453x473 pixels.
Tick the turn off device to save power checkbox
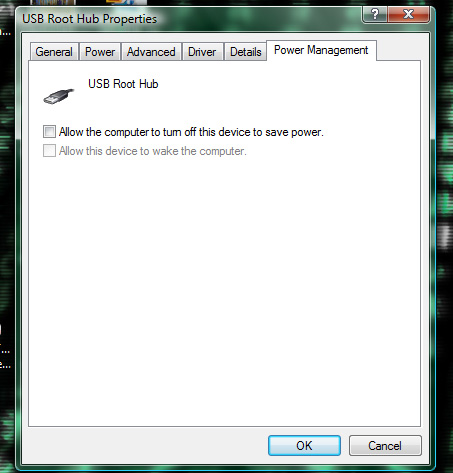pyautogui.click(x=49, y=132)
